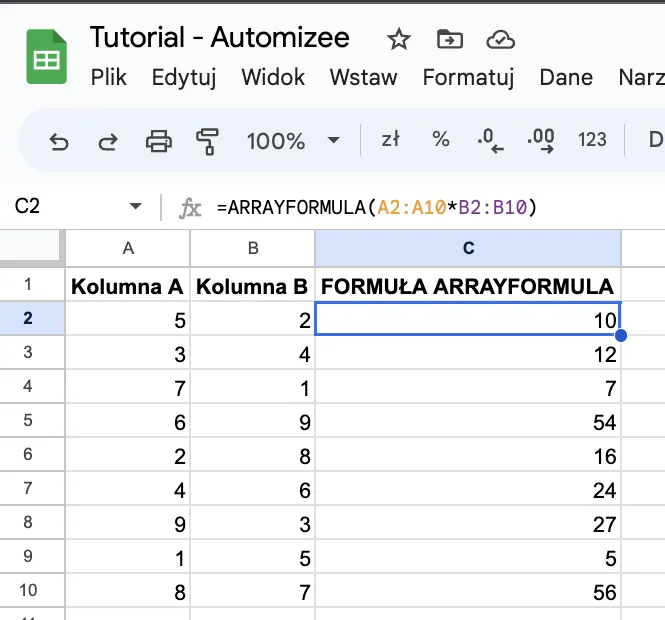Image resolution: width=665 pixels, height=620 pixels.
Task: Apply percent format
Action: point(441,140)
